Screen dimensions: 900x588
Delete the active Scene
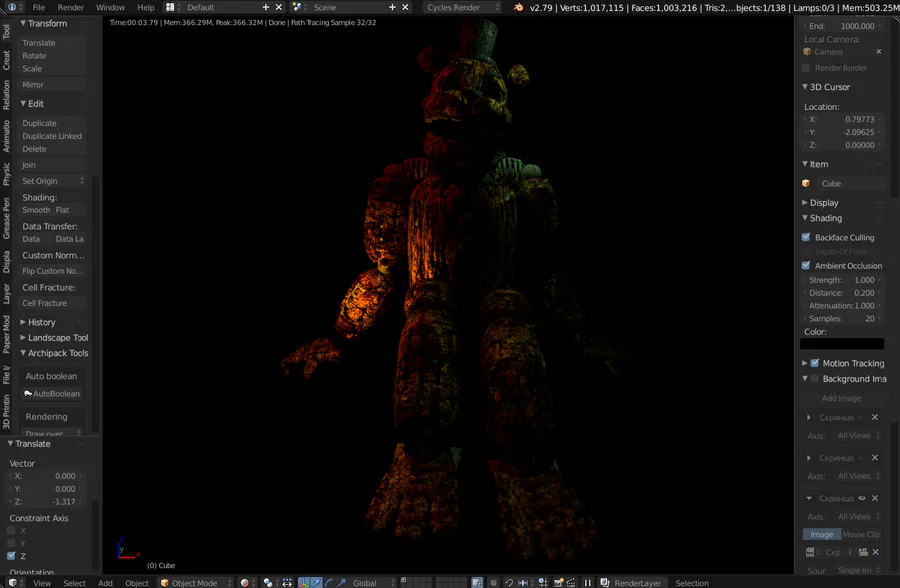pos(405,7)
